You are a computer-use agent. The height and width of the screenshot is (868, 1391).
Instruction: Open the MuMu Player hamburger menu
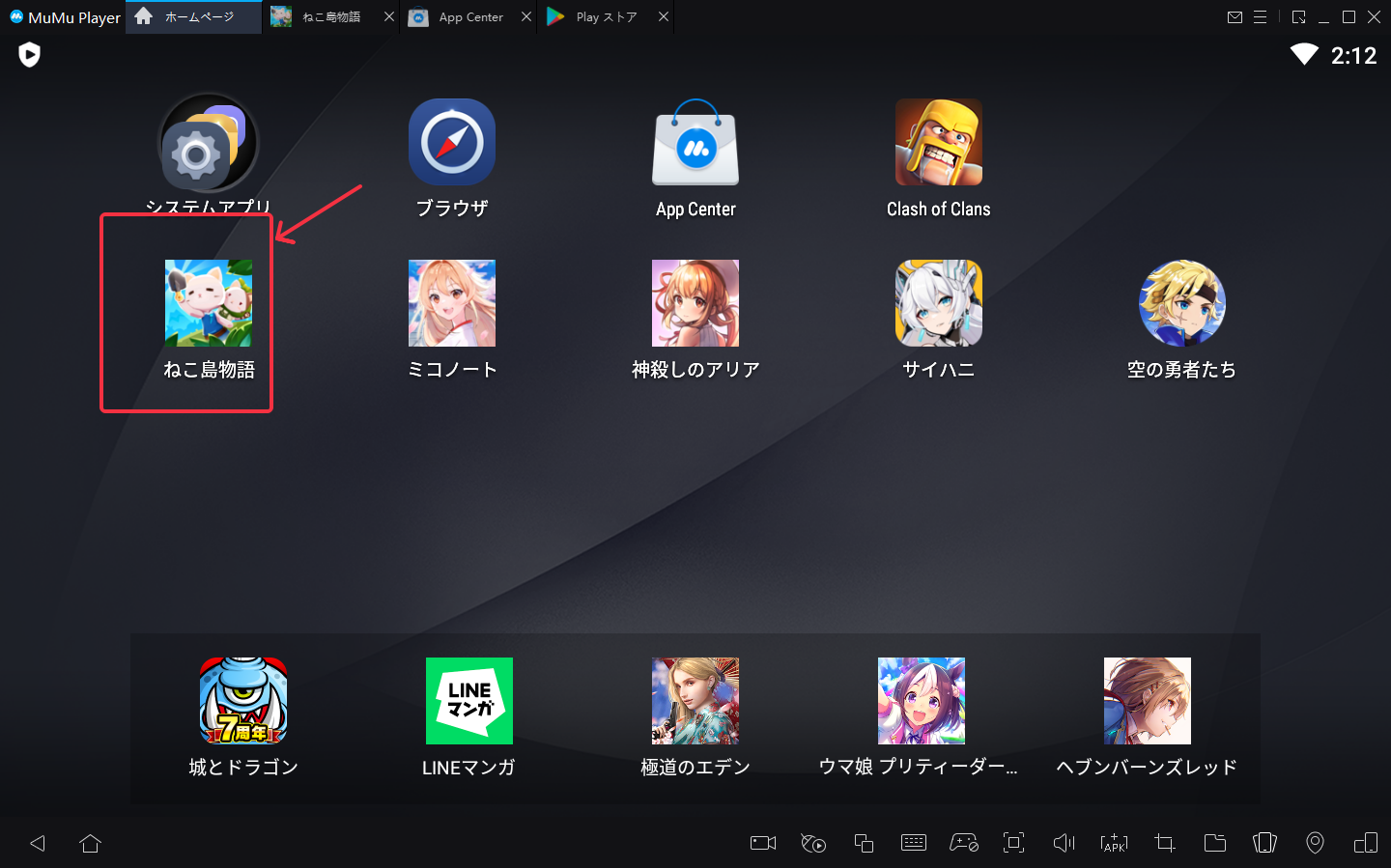(1260, 17)
